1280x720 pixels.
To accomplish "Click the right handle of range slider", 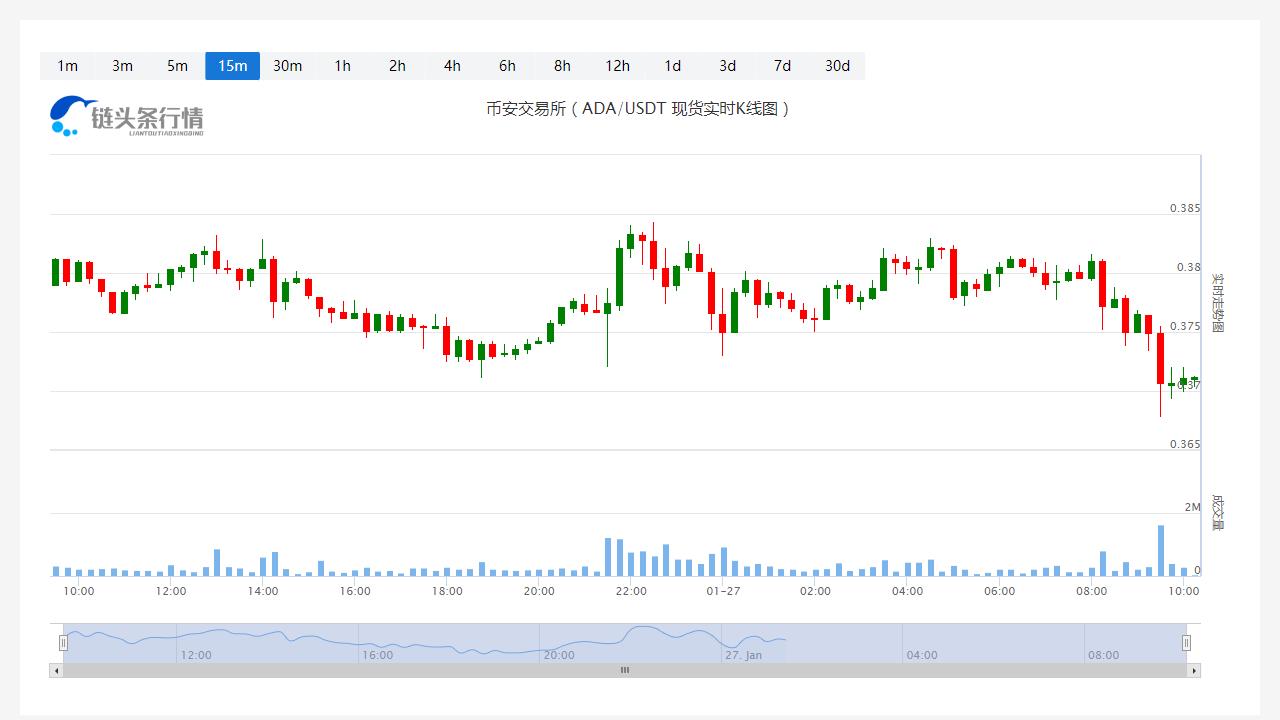I will [1187, 643].
